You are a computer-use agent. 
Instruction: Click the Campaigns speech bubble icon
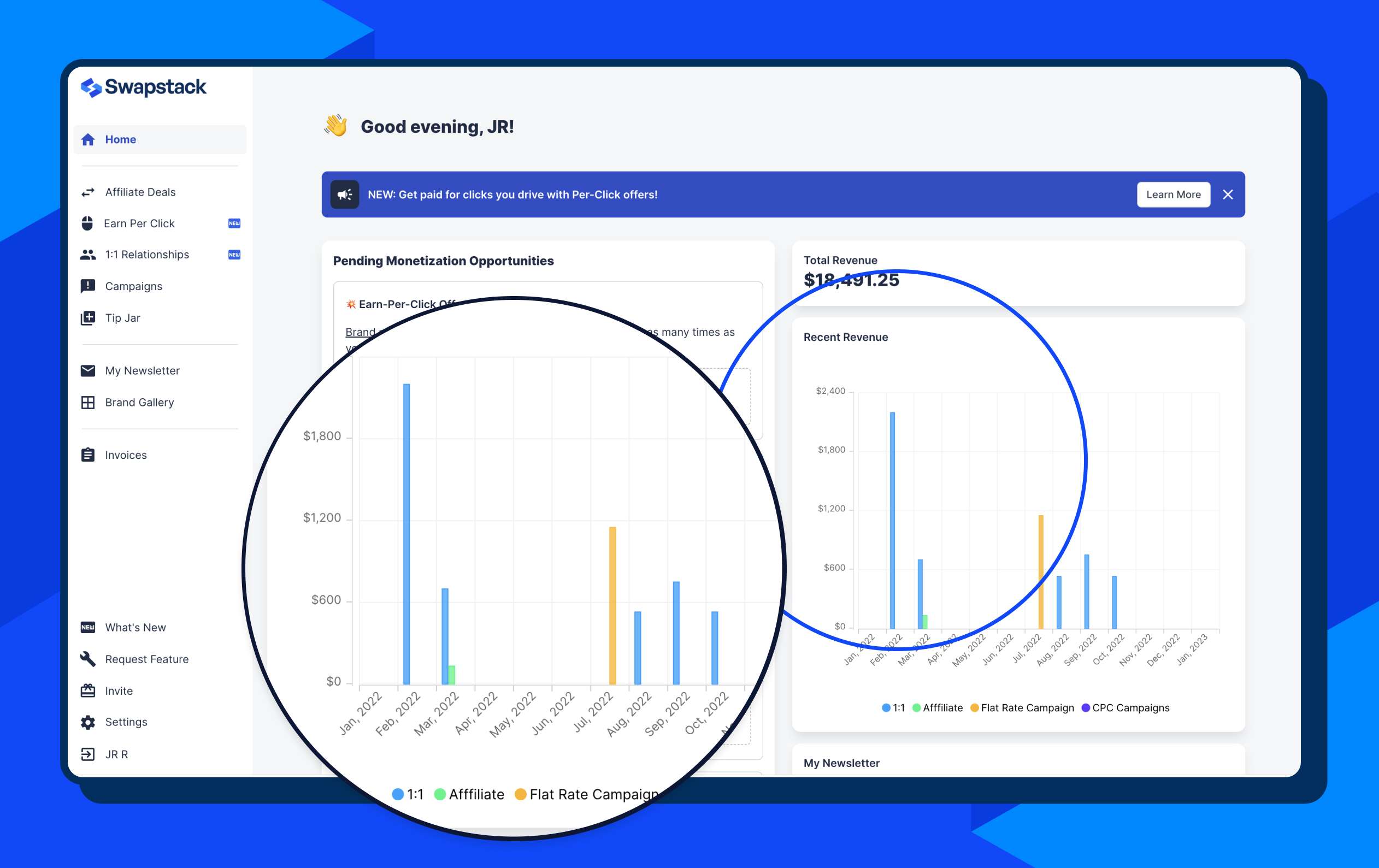click(x=87, y=286)
